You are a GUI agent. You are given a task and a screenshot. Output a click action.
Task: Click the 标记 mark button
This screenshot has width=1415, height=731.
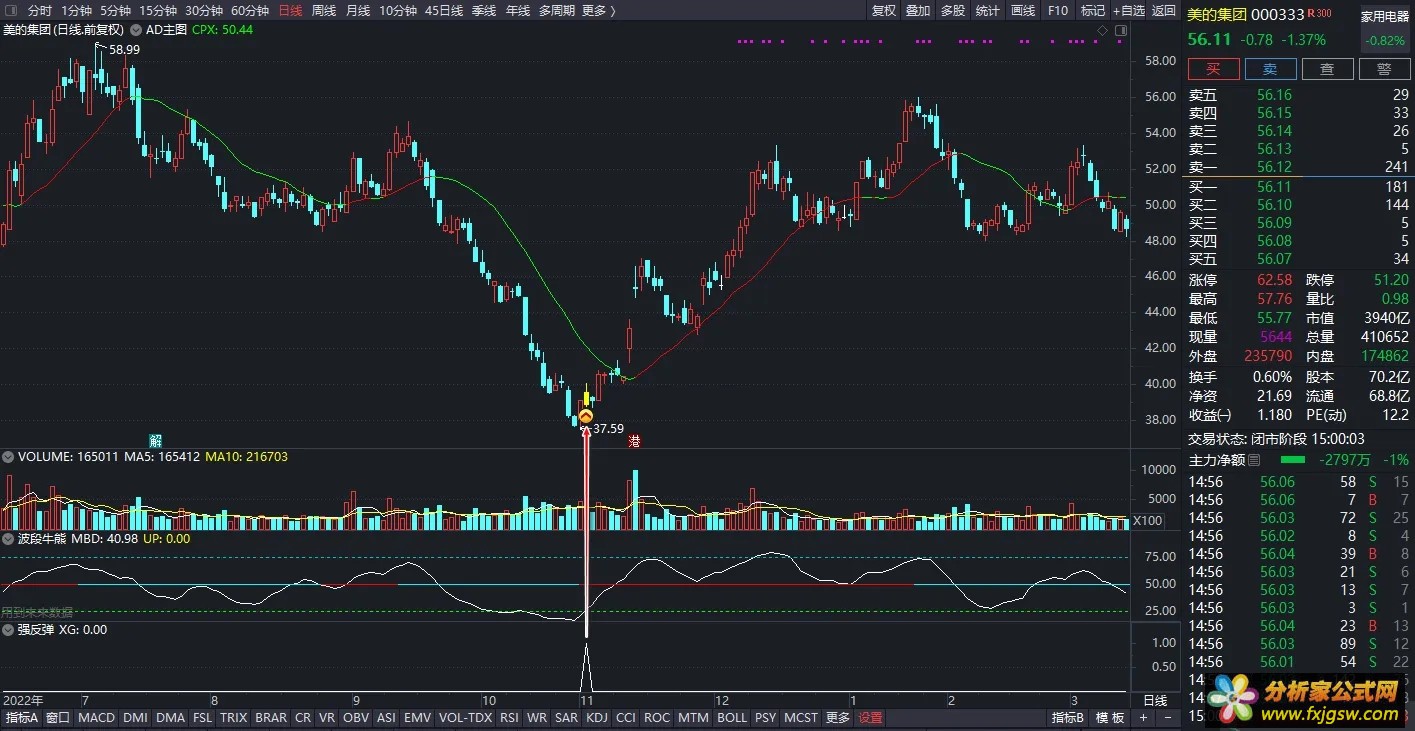point(1092,10)
